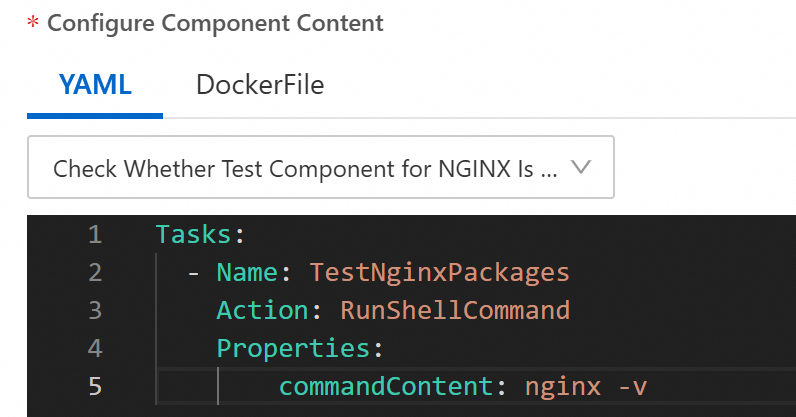
Task: Click line number 5 in editor gutter
Action: (95, 386)
